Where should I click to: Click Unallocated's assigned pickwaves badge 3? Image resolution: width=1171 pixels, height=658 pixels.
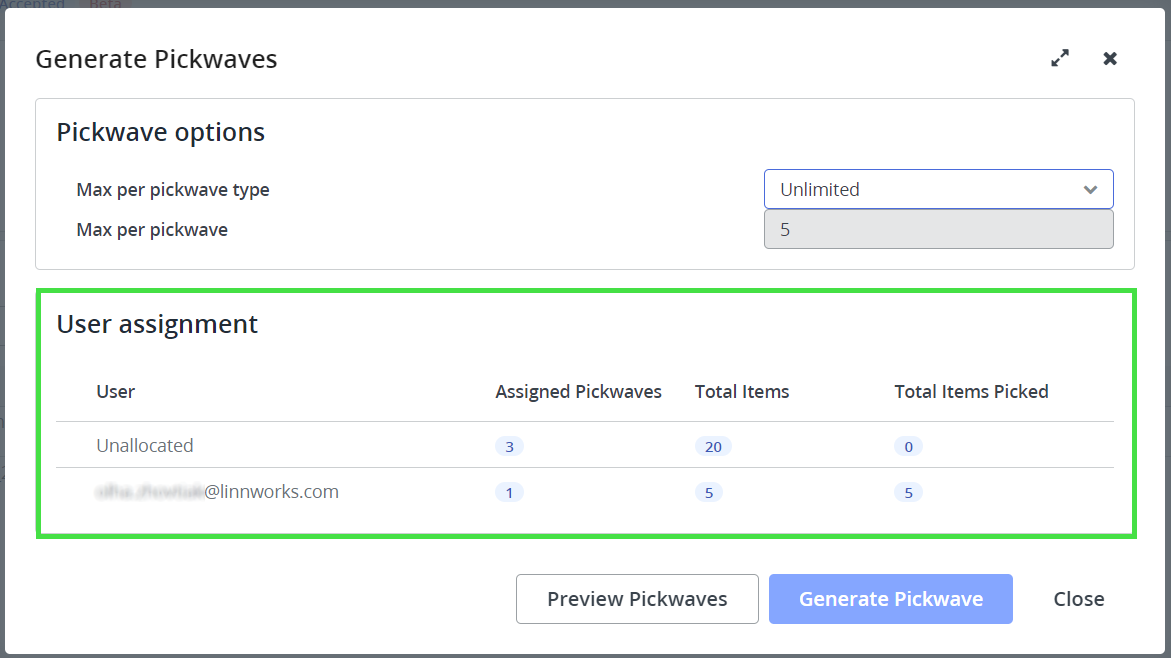coord(509,447)
